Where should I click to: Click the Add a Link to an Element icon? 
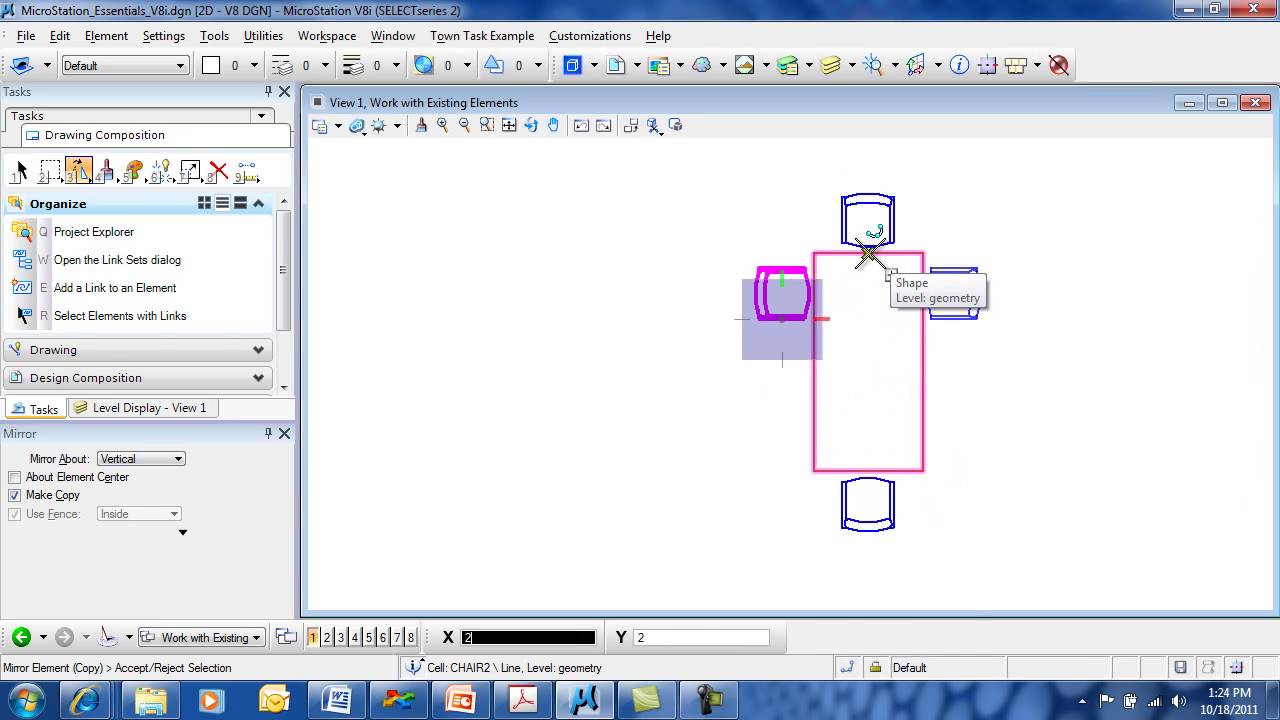21,287
